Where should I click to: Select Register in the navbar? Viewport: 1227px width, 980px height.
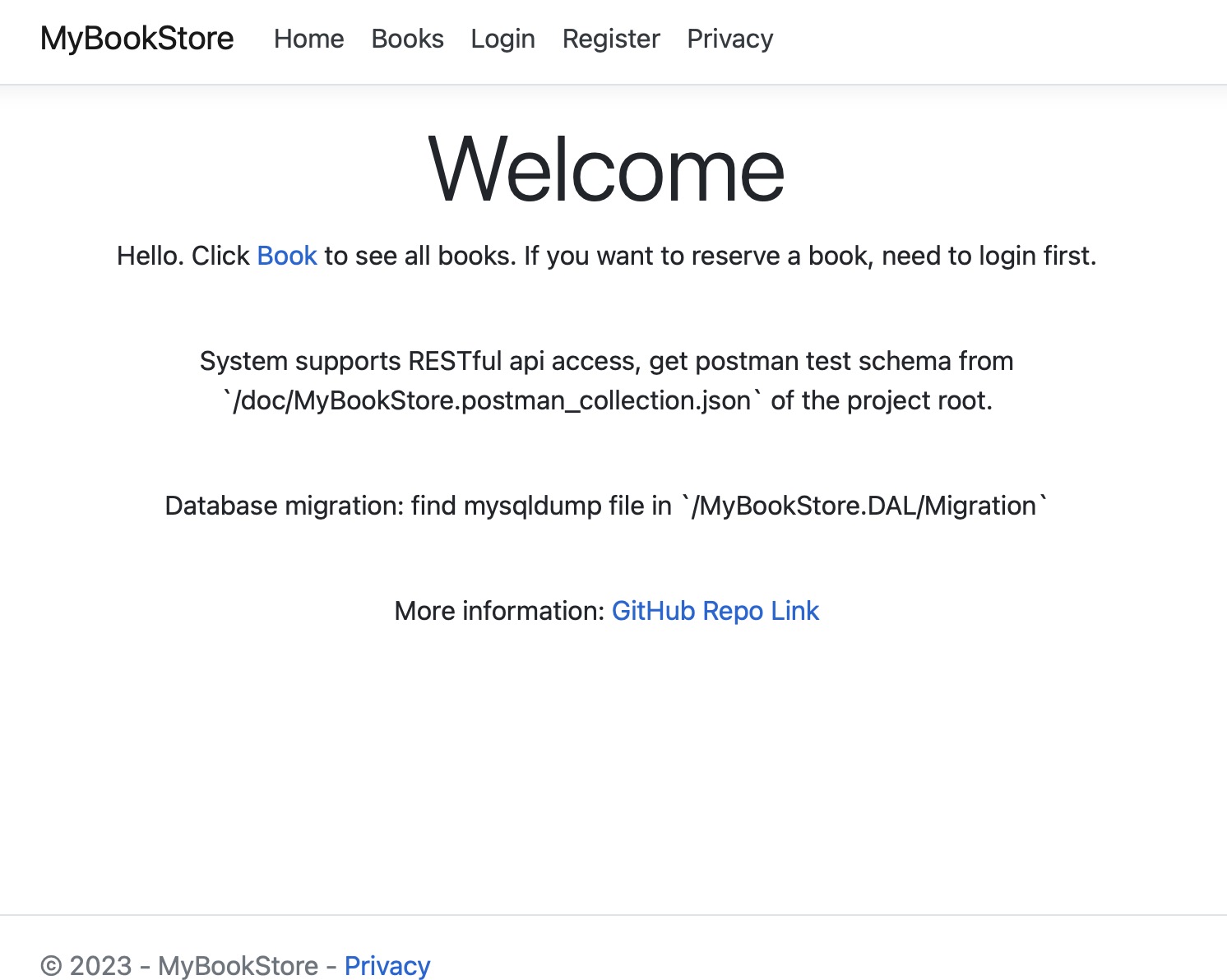pyautogui.click(x=611, y=39)
